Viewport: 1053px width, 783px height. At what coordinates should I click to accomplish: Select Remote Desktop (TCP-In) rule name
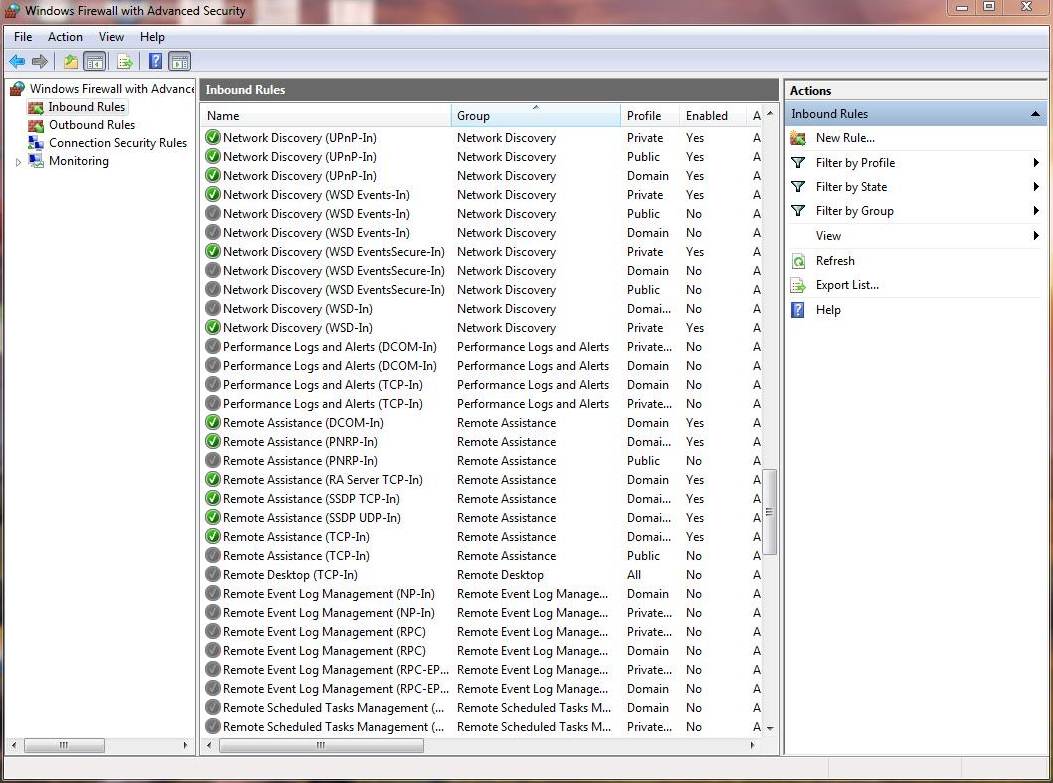coord(290,575)
